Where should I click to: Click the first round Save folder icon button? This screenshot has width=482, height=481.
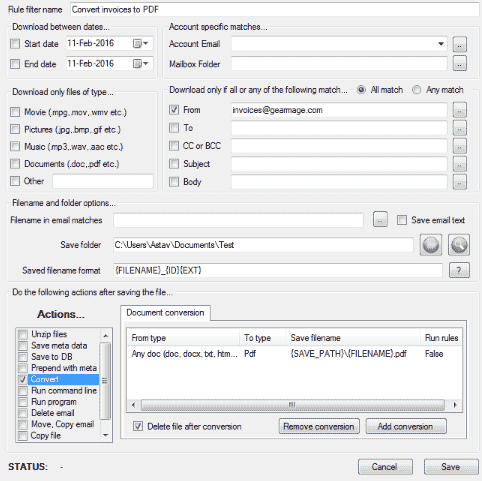click(431, 245)
